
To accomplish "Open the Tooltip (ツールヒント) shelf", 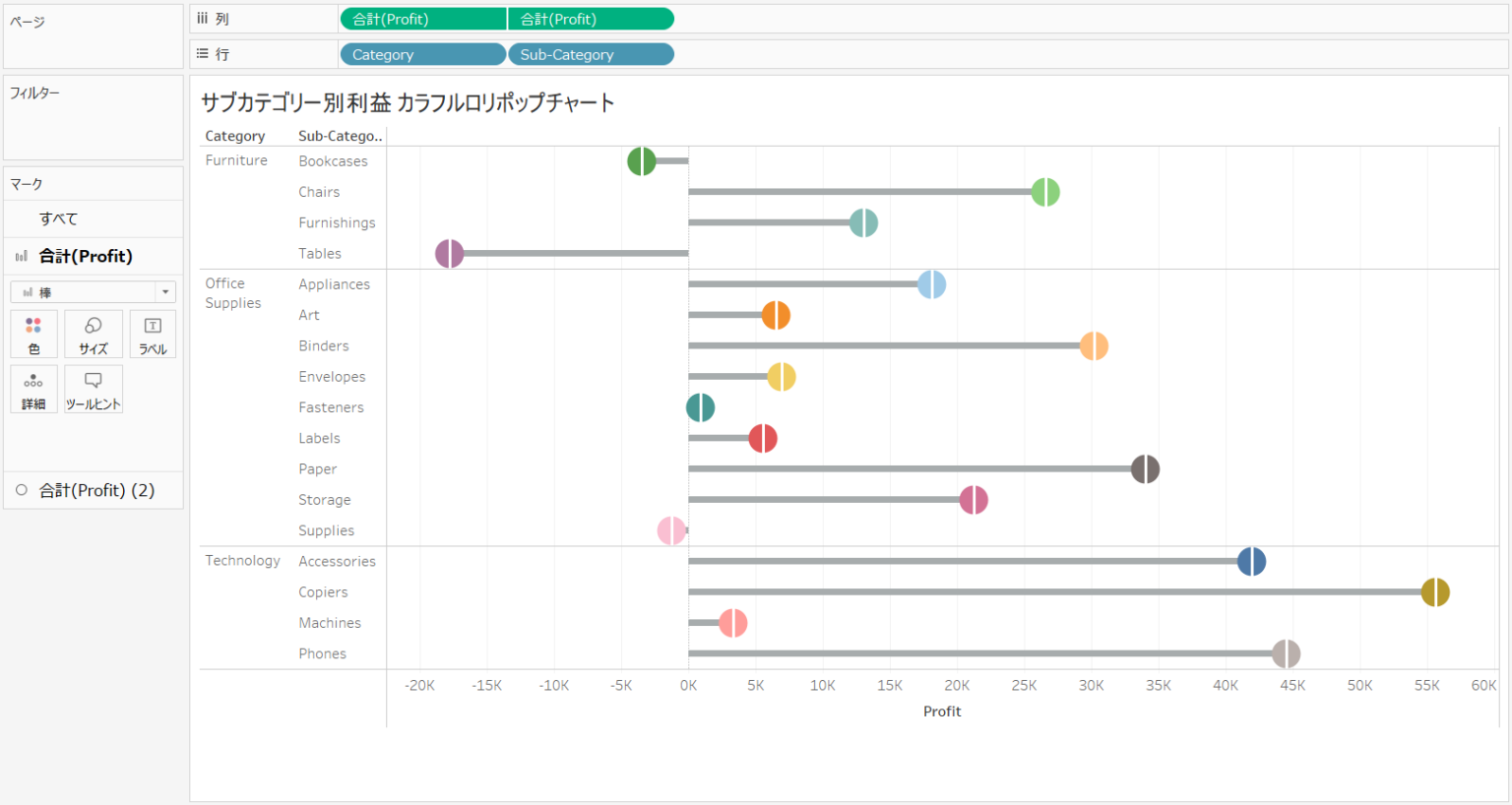I will coord(94,389).
